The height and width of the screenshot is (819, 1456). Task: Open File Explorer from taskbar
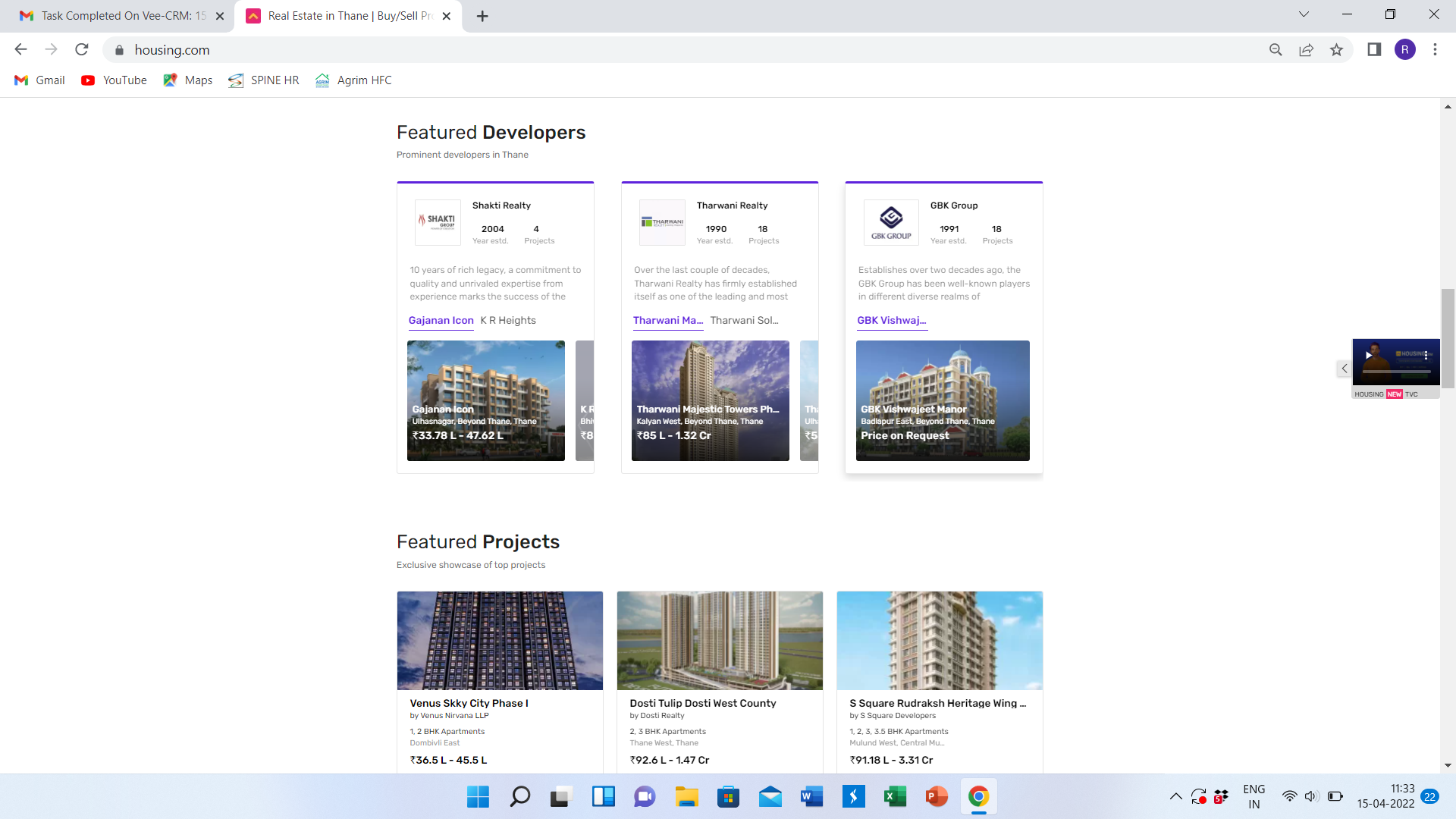[x=686, y=797]
